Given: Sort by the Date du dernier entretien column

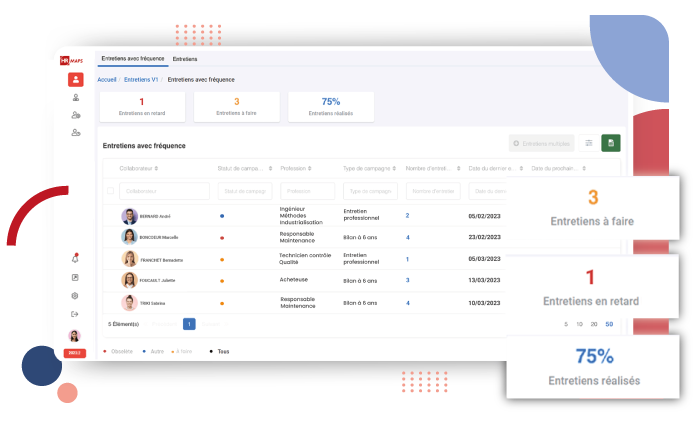Looking at the screenshot, I should 496,168.
